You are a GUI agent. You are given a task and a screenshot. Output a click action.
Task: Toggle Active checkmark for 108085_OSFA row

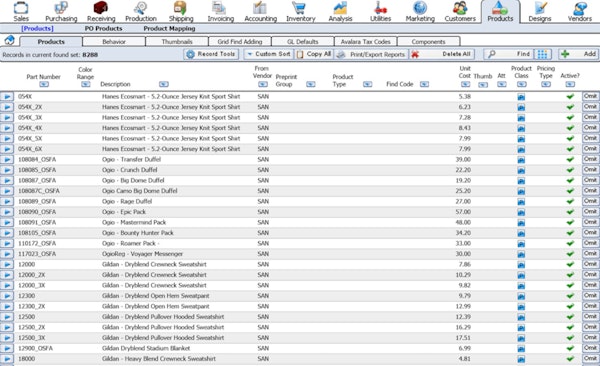pyautogui.click(x=570, y=170)
